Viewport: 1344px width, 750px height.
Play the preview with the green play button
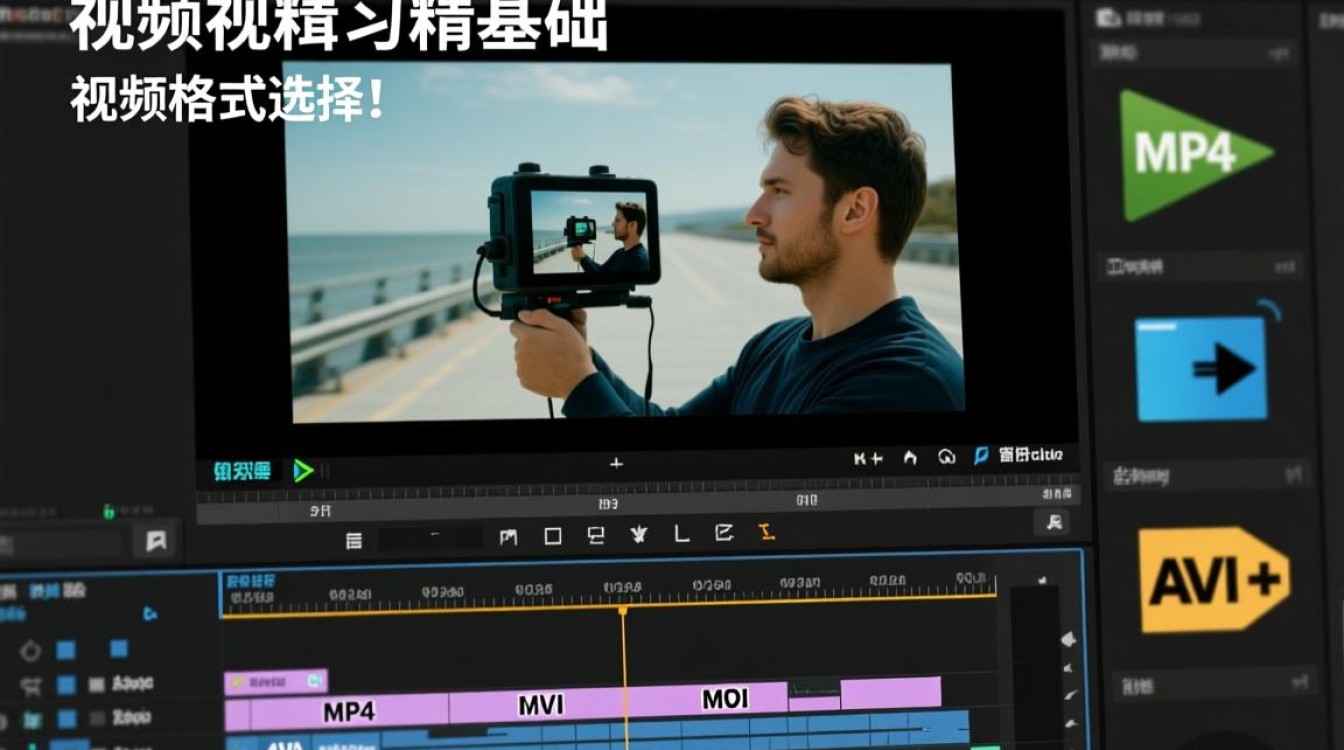tap(303, 471)
